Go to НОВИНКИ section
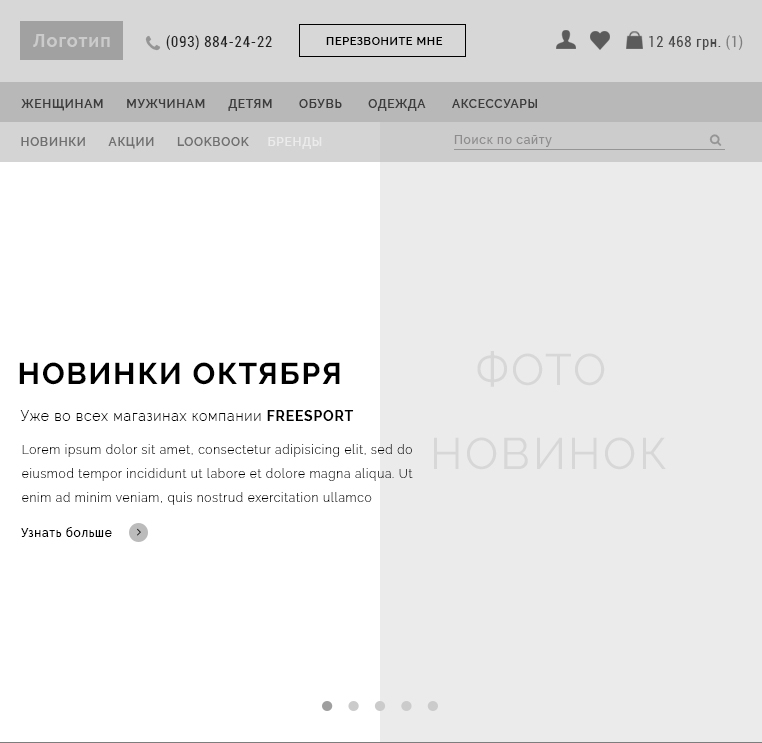The width and height of the screenshot is (762, 743). [x=53, y=141]
